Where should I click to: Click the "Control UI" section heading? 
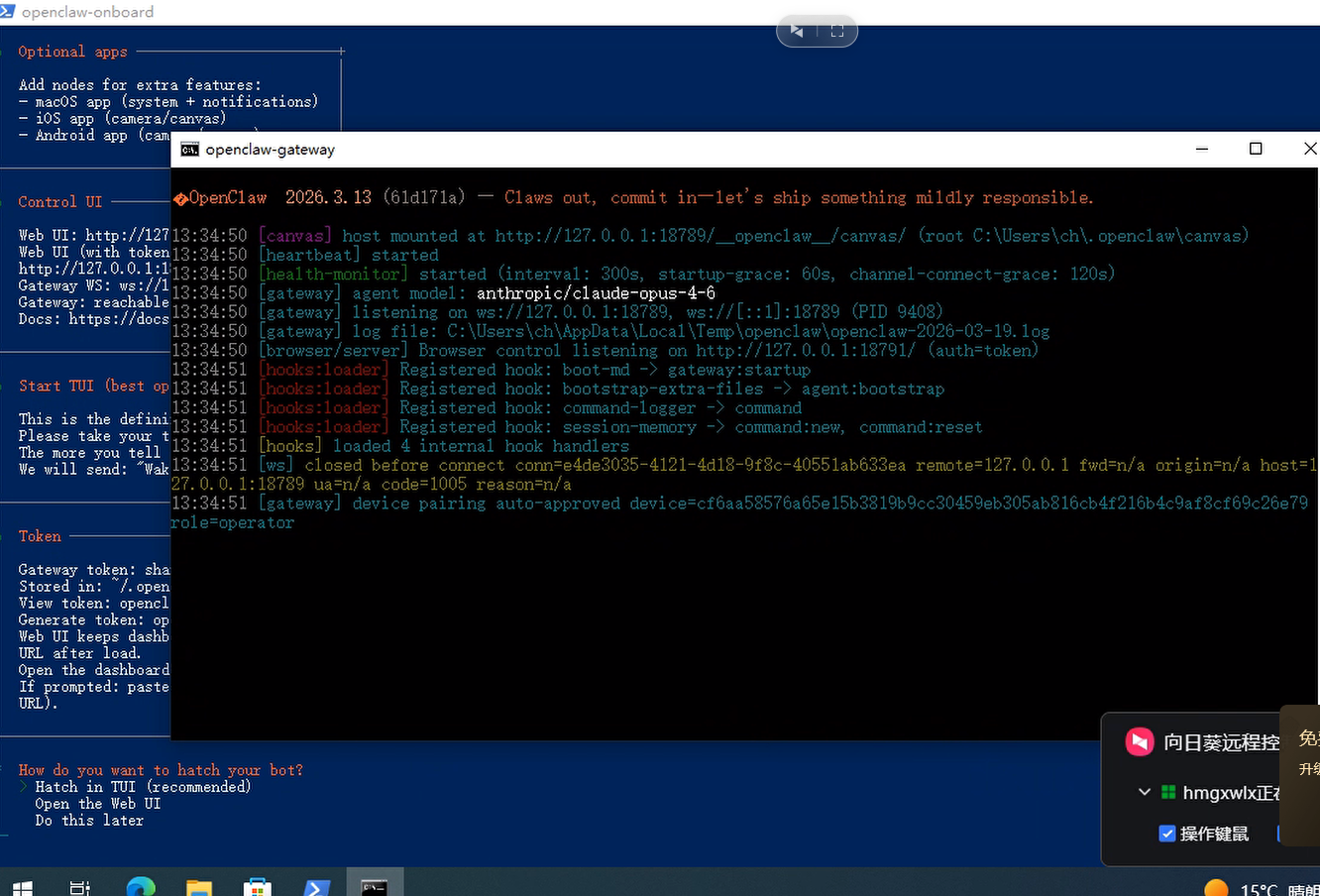point(59,201)
